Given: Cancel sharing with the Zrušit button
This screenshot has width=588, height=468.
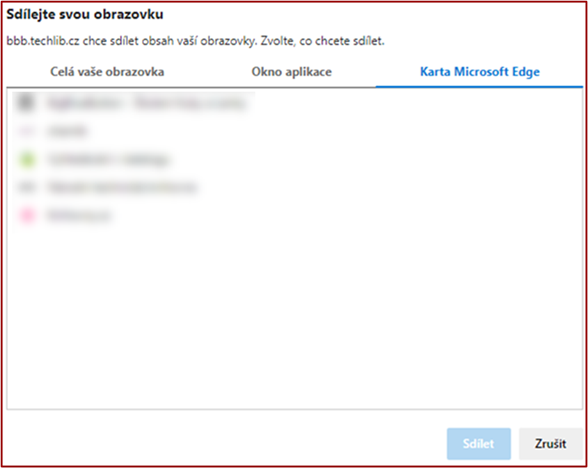Looking at the screenshot, I should point(550,444).
